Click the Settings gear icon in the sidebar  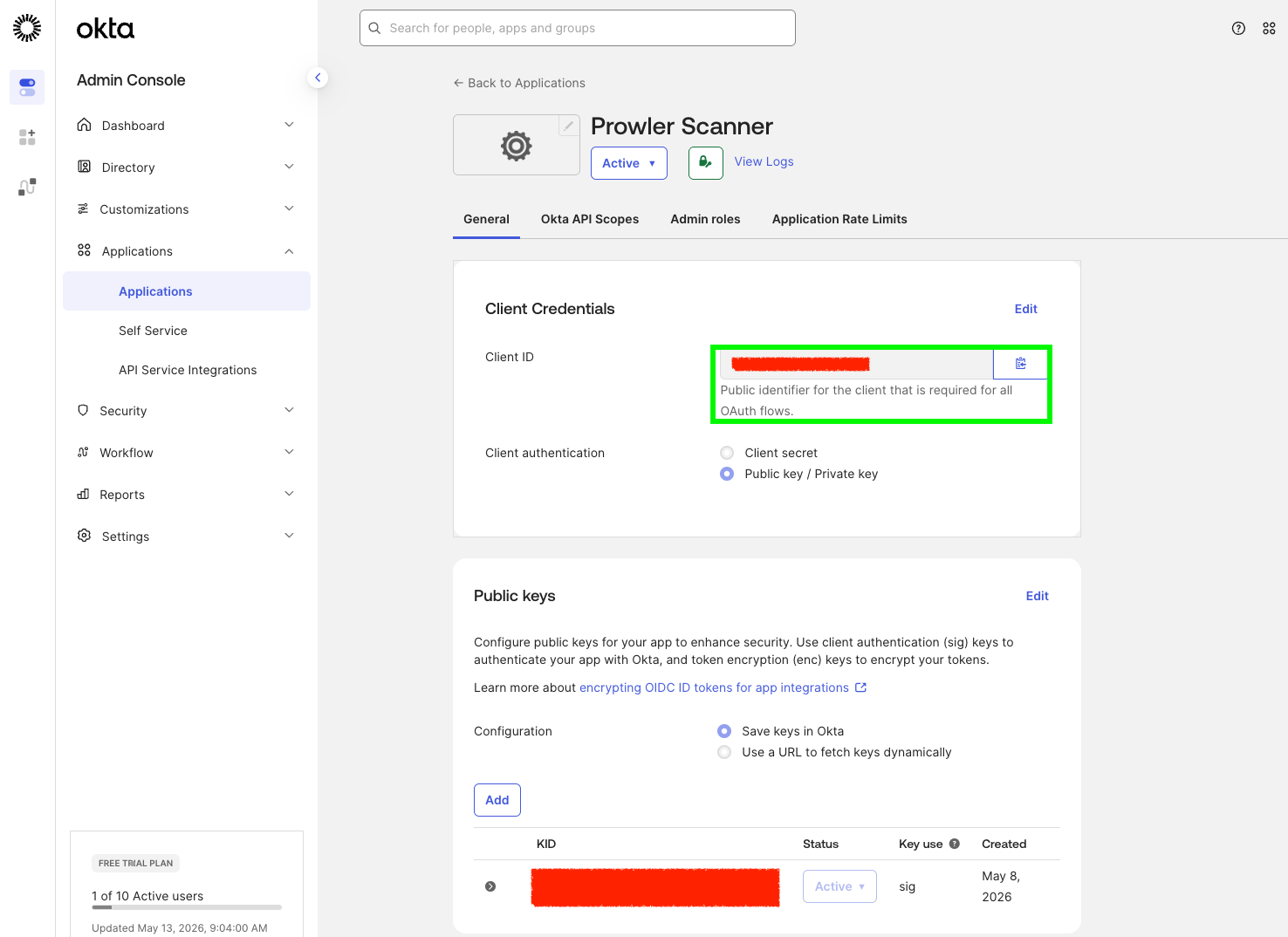pos(84,536)
